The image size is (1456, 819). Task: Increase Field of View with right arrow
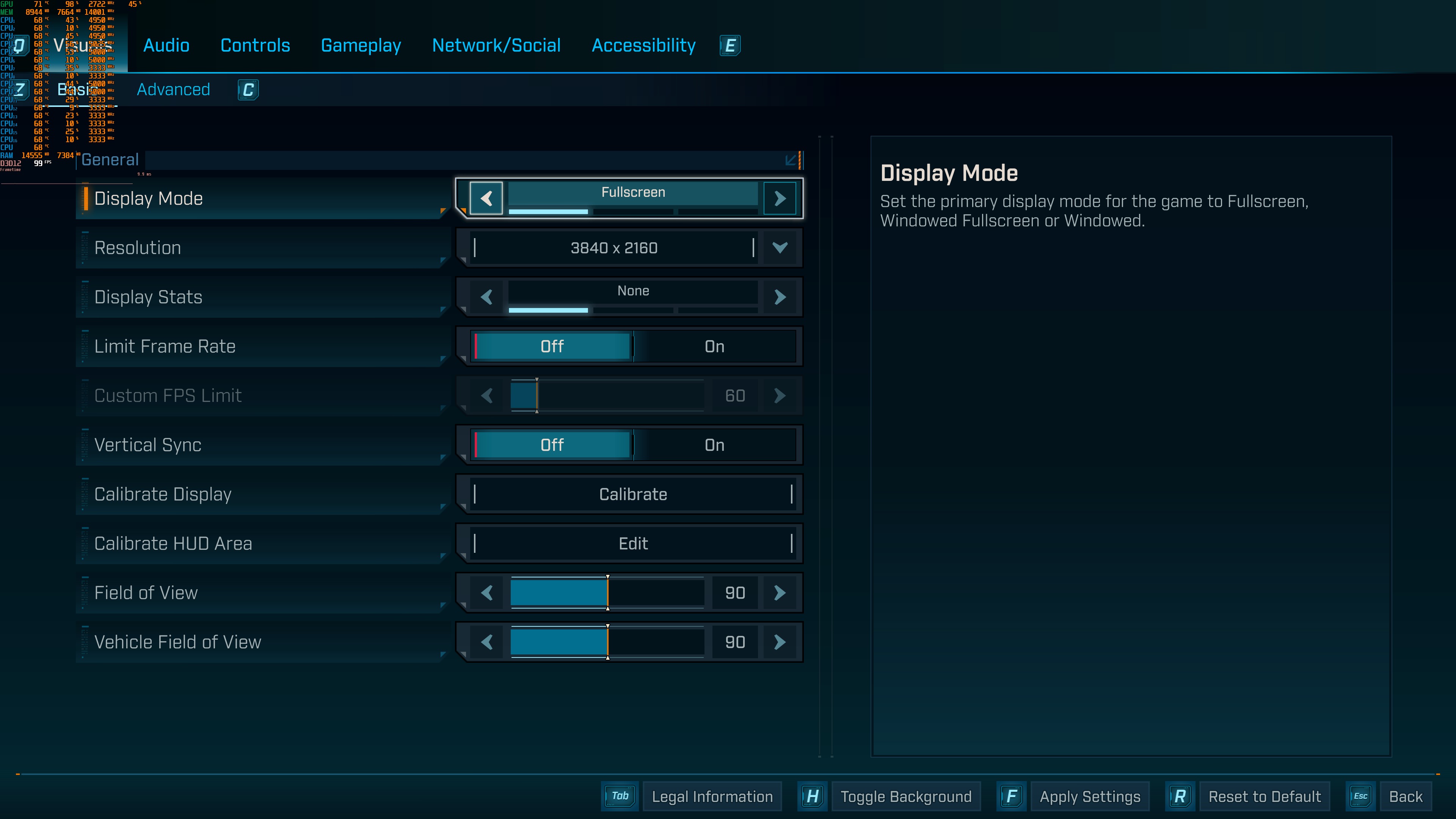pyautogui.click(x=780, y=592)
